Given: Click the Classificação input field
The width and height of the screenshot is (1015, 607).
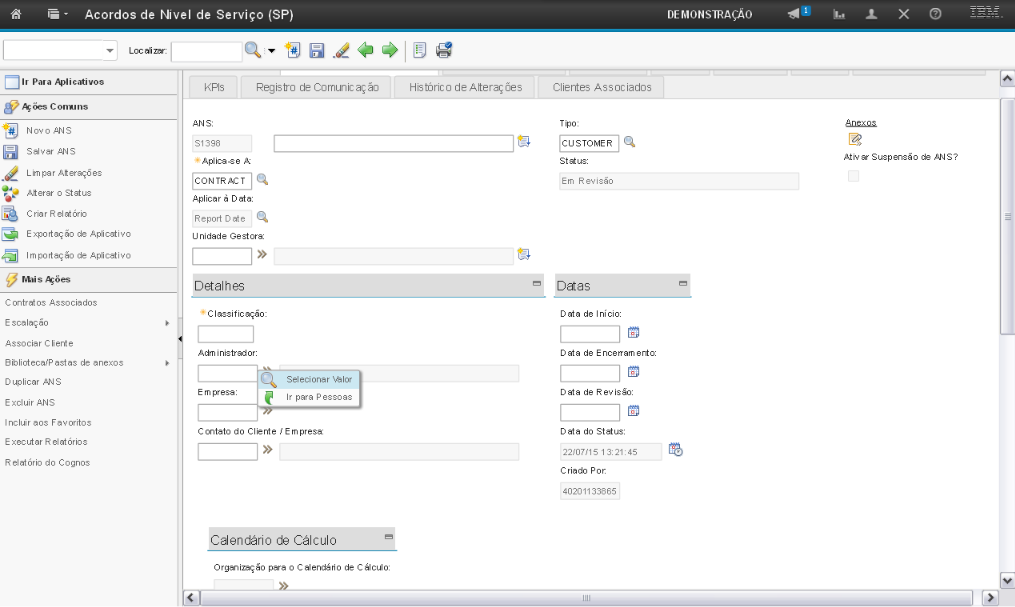Looking at the screenshot, I should [226, 334].
